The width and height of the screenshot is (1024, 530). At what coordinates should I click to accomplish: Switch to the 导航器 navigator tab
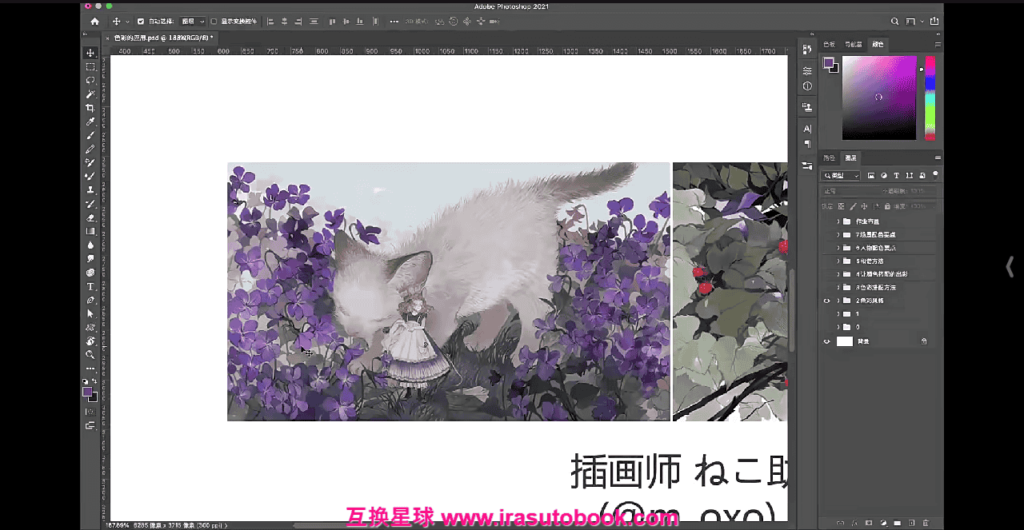[x=854, y=44]
